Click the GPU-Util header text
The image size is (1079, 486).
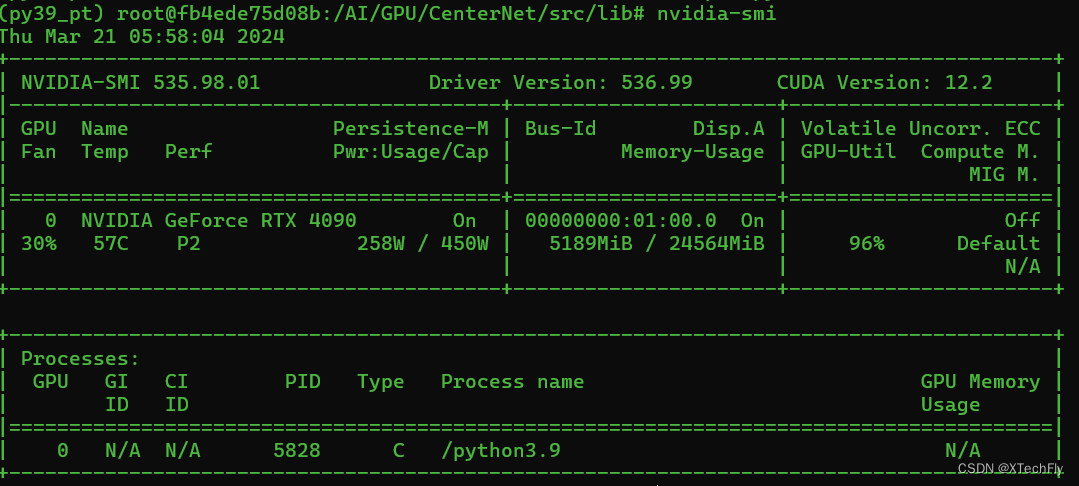848,151
